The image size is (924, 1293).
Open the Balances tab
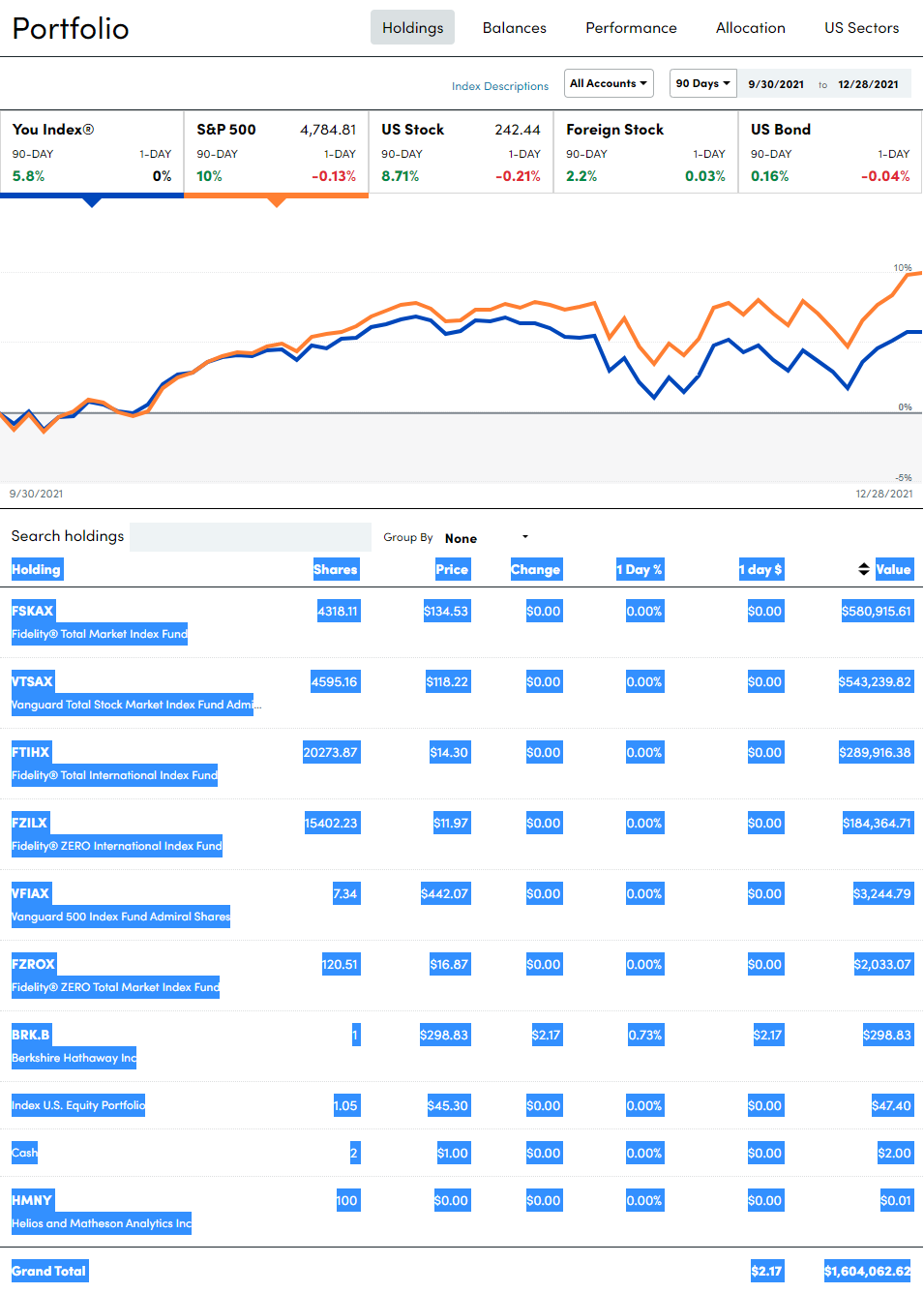515,28
